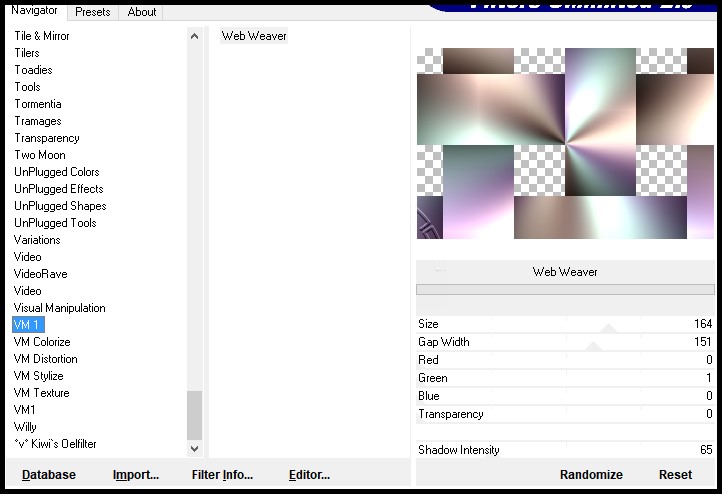Image resolution: width=722 pixels, height=494 pixels.
Task: Launch the Editor... button
Action: pyautogui.click(x=309, y=475)
